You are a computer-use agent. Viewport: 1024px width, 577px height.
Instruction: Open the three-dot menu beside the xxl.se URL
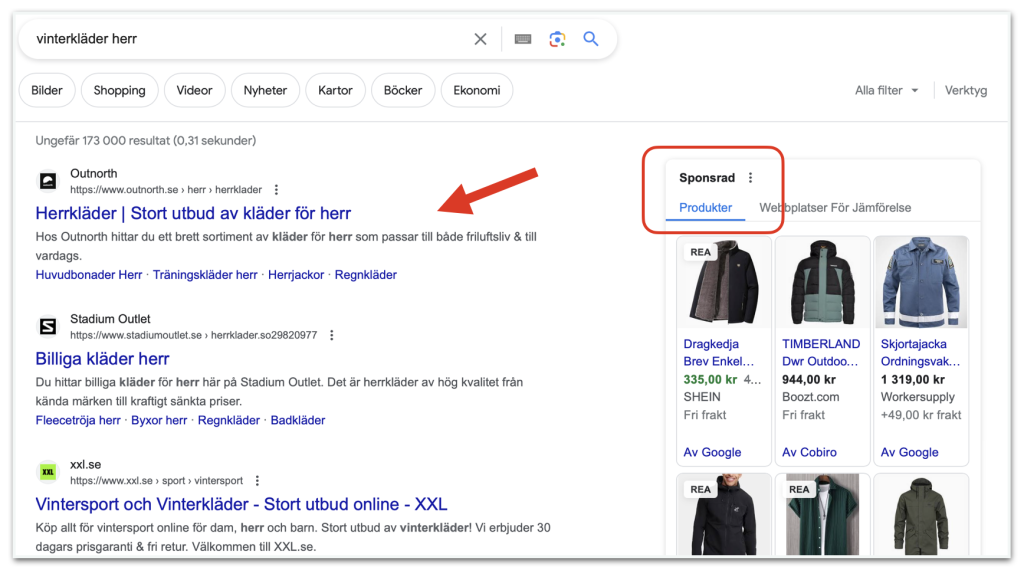pyautogui.click(x=257, y=480)
